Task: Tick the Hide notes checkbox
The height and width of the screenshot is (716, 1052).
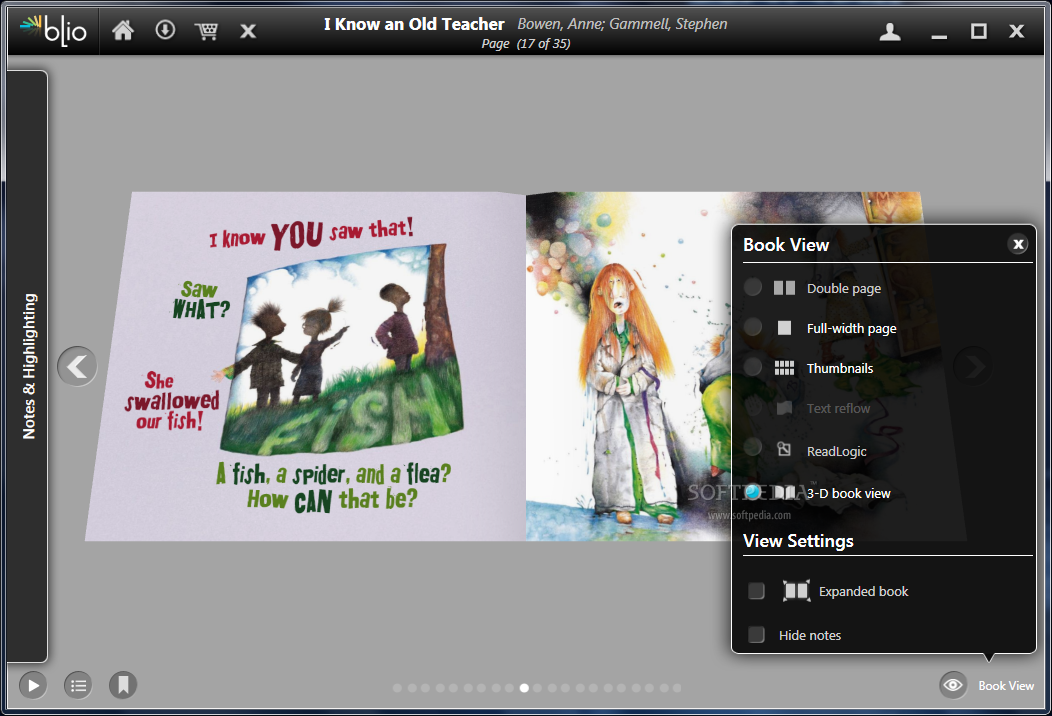Action: [x=756, y=635]
